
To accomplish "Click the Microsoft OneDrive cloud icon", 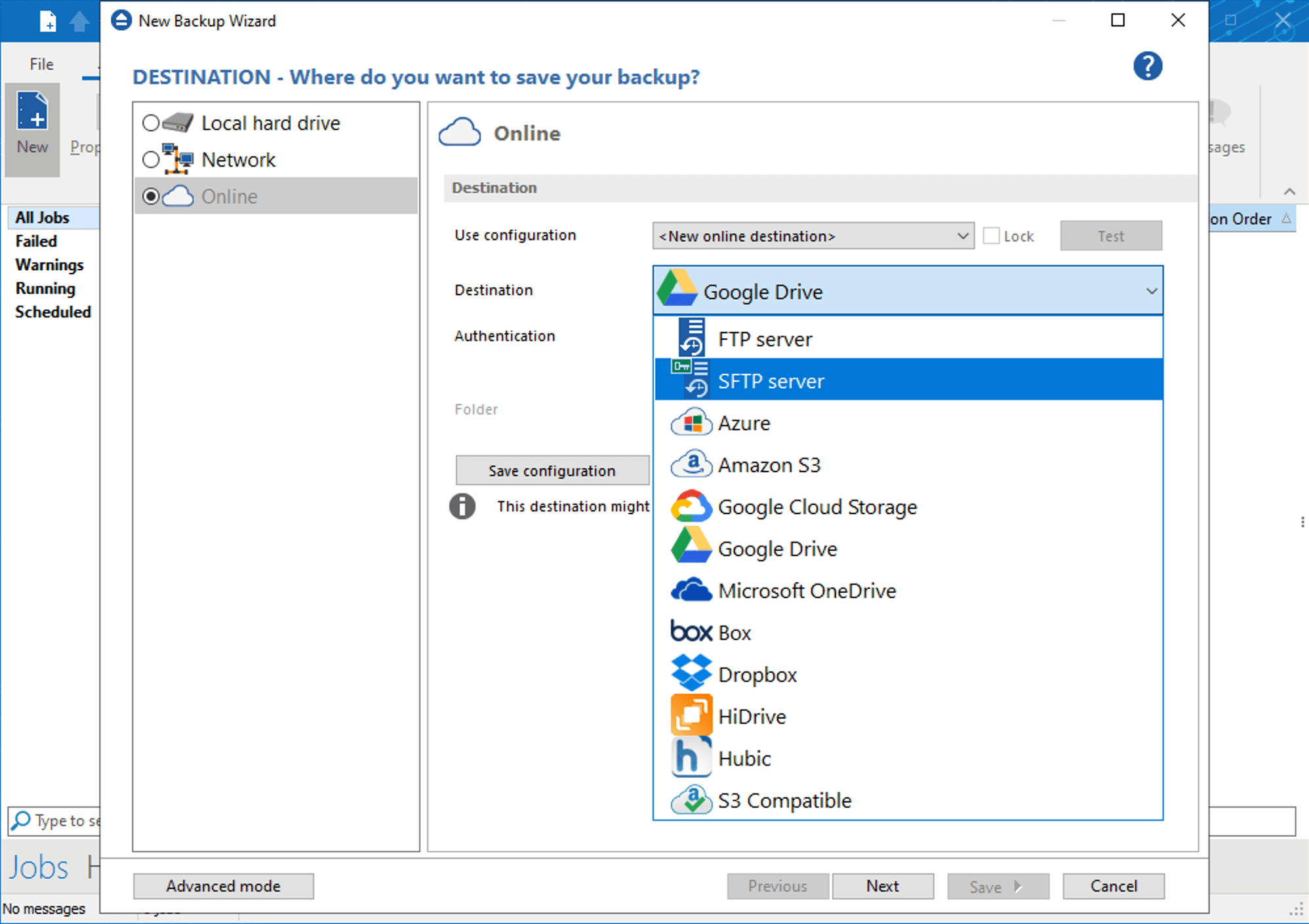I will click(691, 590).
